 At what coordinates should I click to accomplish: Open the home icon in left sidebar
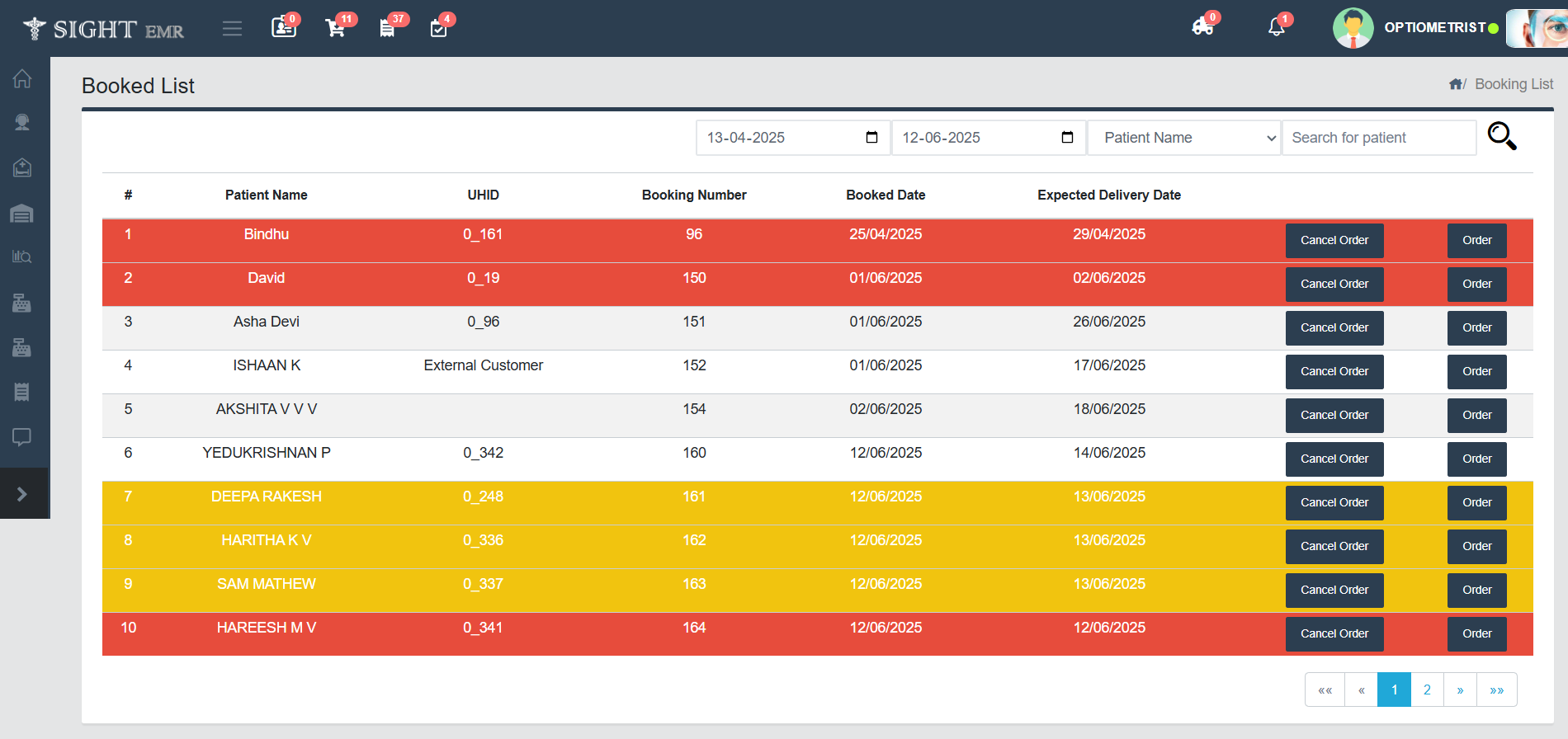[22, 78]
